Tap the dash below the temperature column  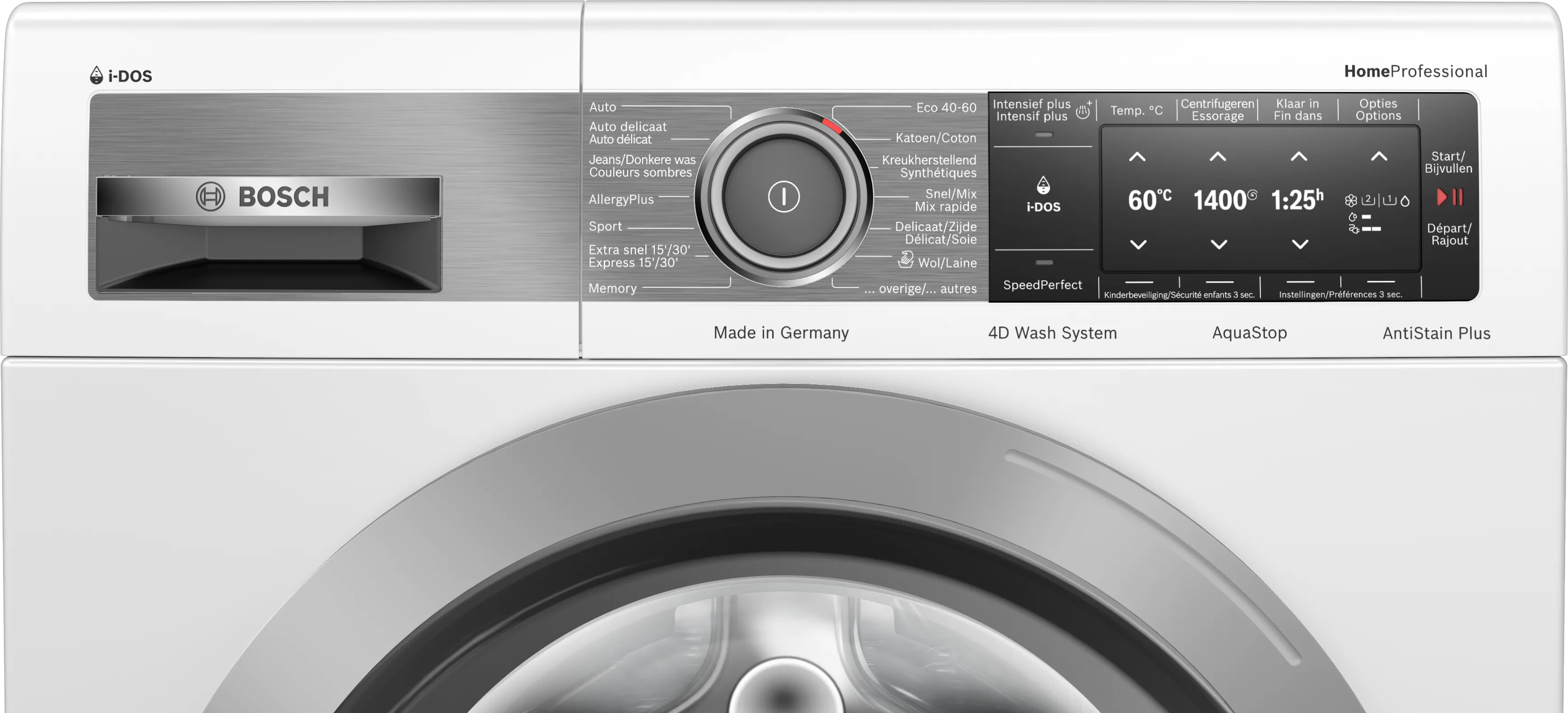1139,282
